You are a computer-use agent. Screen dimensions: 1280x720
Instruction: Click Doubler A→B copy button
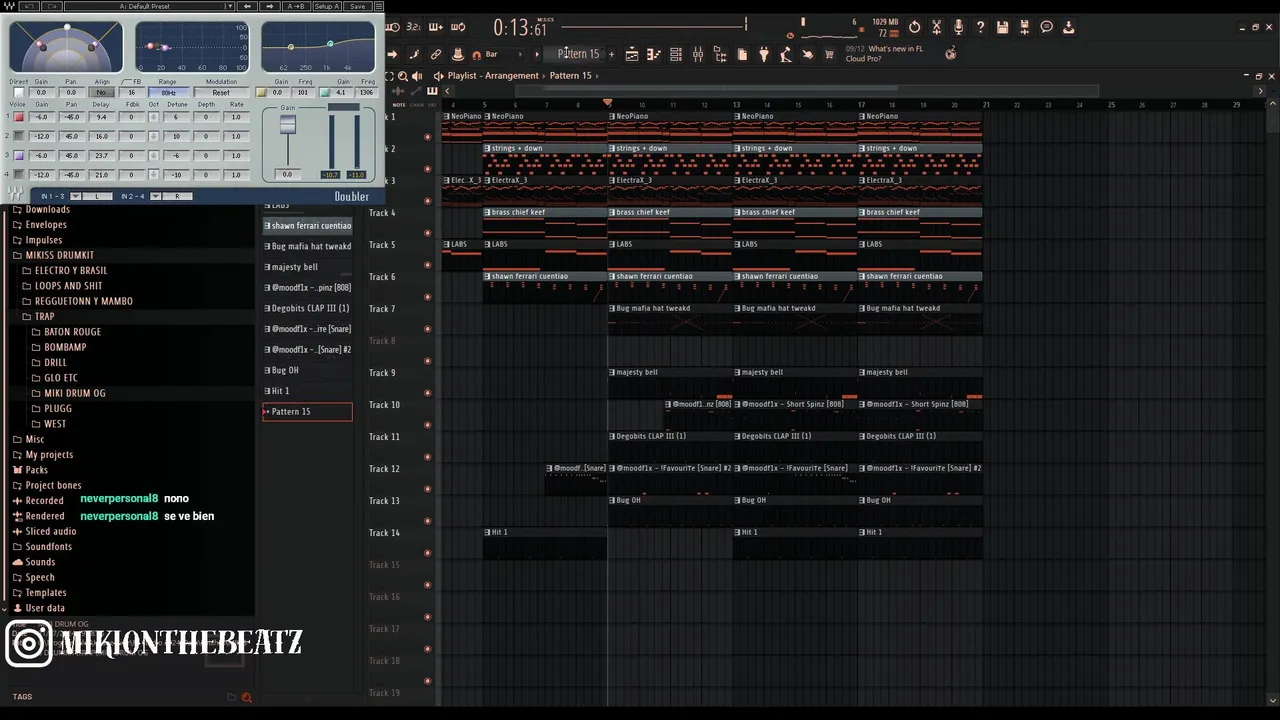point(296,6)
